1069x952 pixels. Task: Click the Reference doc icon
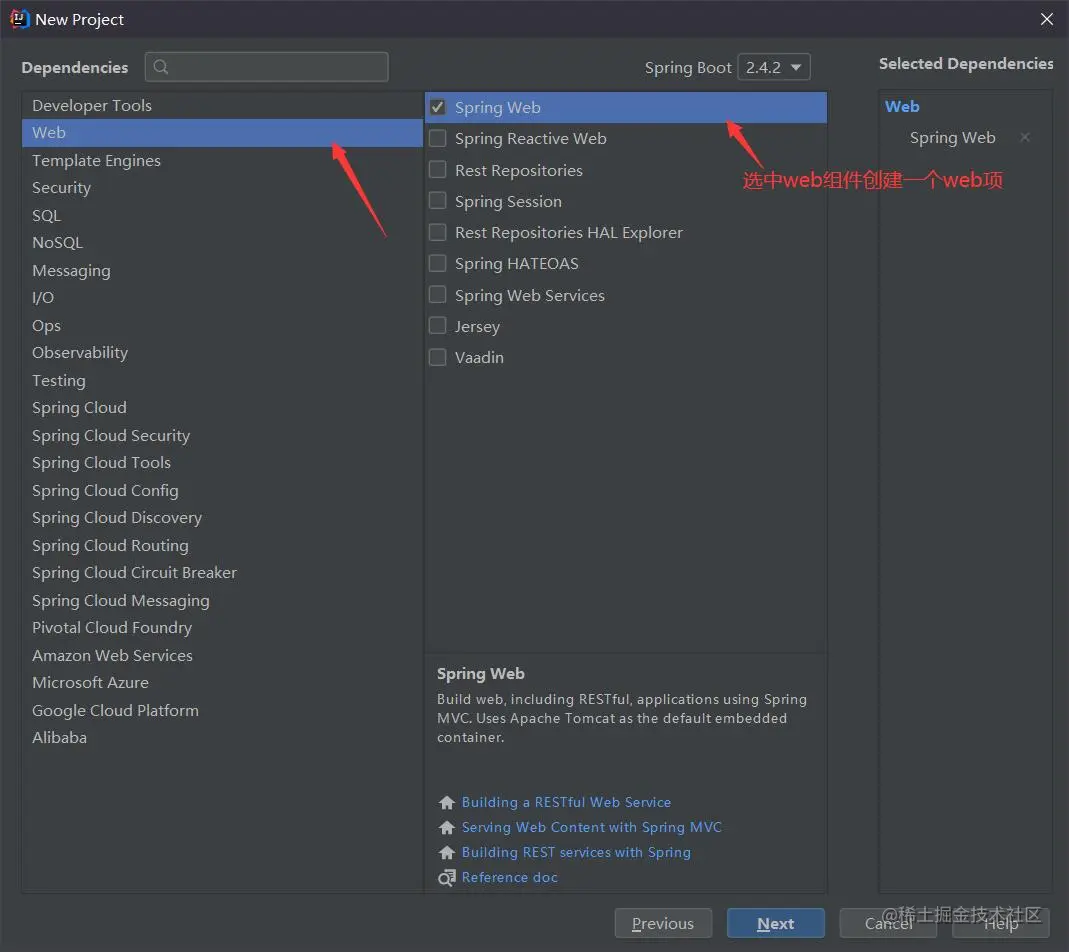446,877
